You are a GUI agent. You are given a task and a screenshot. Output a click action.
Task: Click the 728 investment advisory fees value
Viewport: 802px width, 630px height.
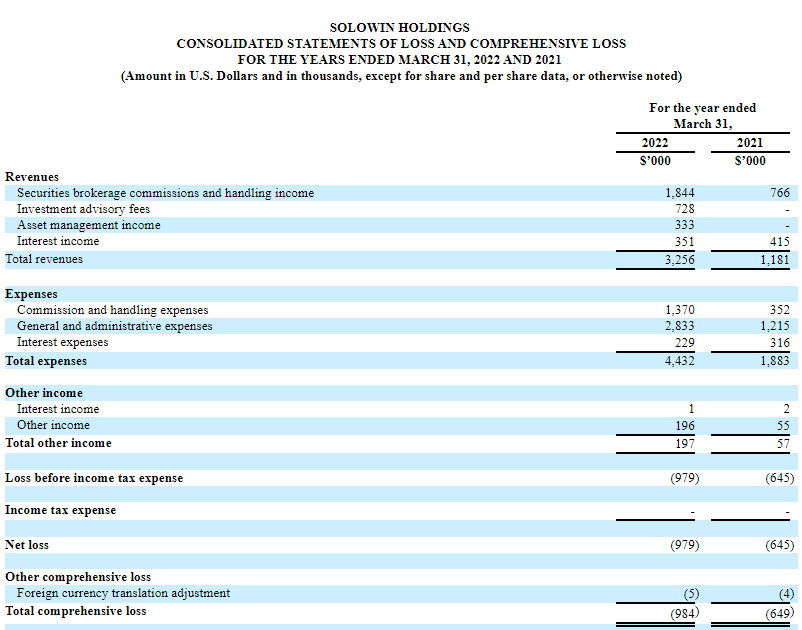tap(684, 209)
